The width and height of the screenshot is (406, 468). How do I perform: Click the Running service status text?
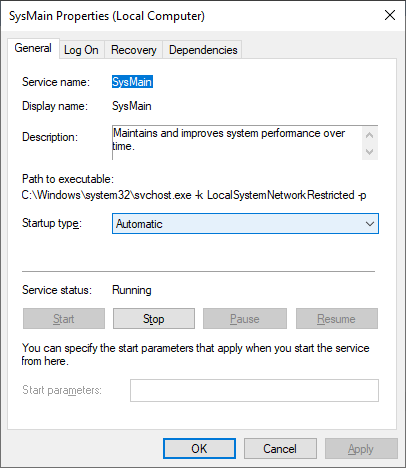[x=132, y=290]
